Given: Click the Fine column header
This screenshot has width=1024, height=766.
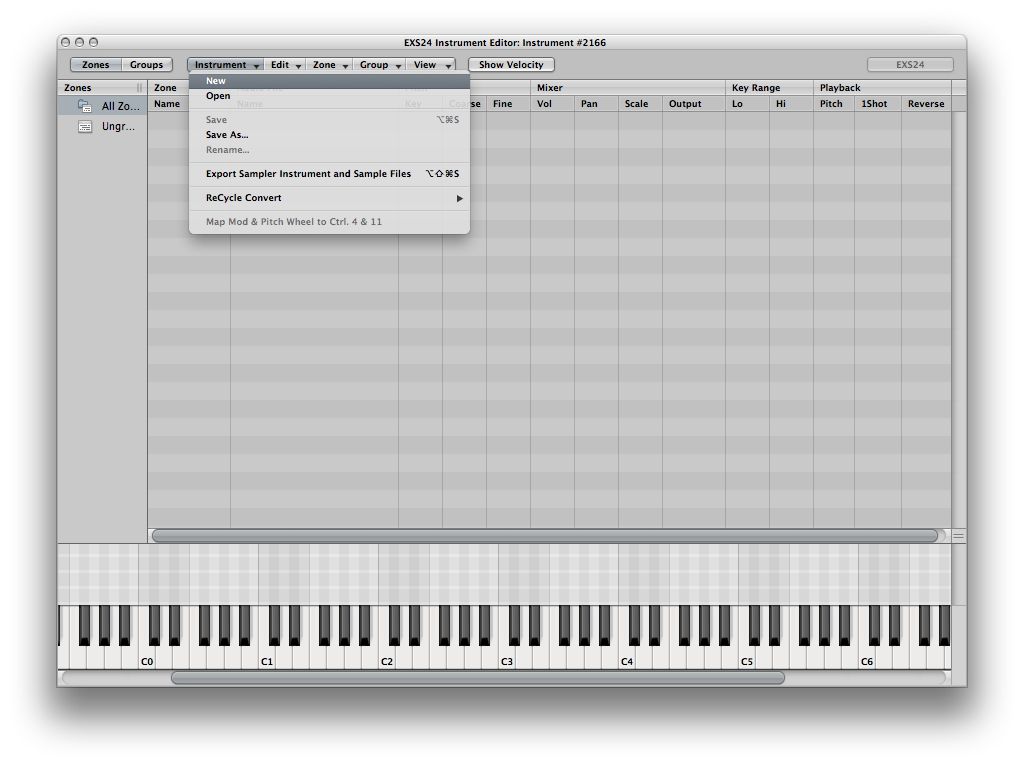Looking at the screenshot, I should coord(508,104).
